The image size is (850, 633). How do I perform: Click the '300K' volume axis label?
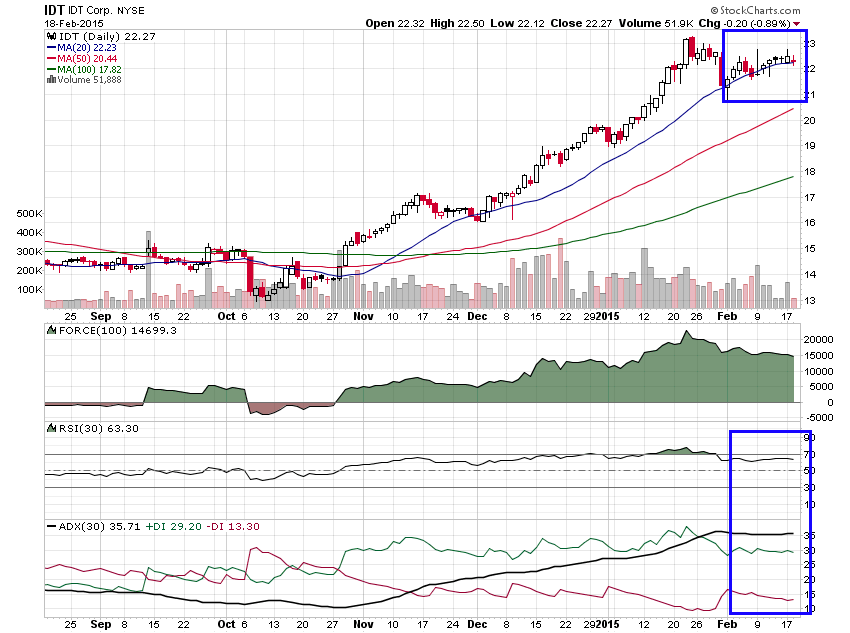coord(29,251)
